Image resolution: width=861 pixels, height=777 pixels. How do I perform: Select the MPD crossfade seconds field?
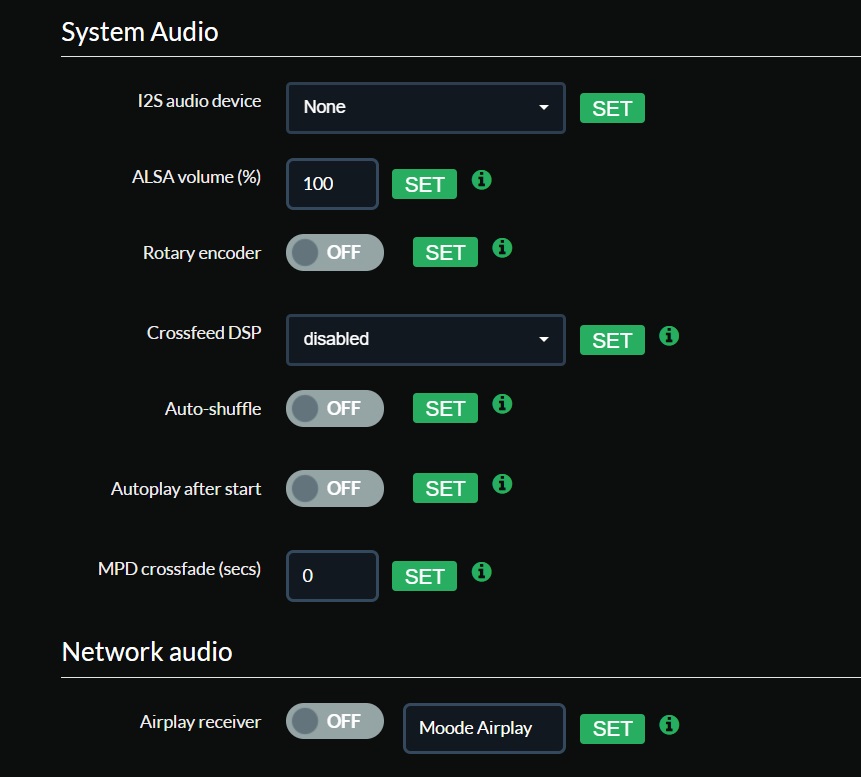coord(332,576)
